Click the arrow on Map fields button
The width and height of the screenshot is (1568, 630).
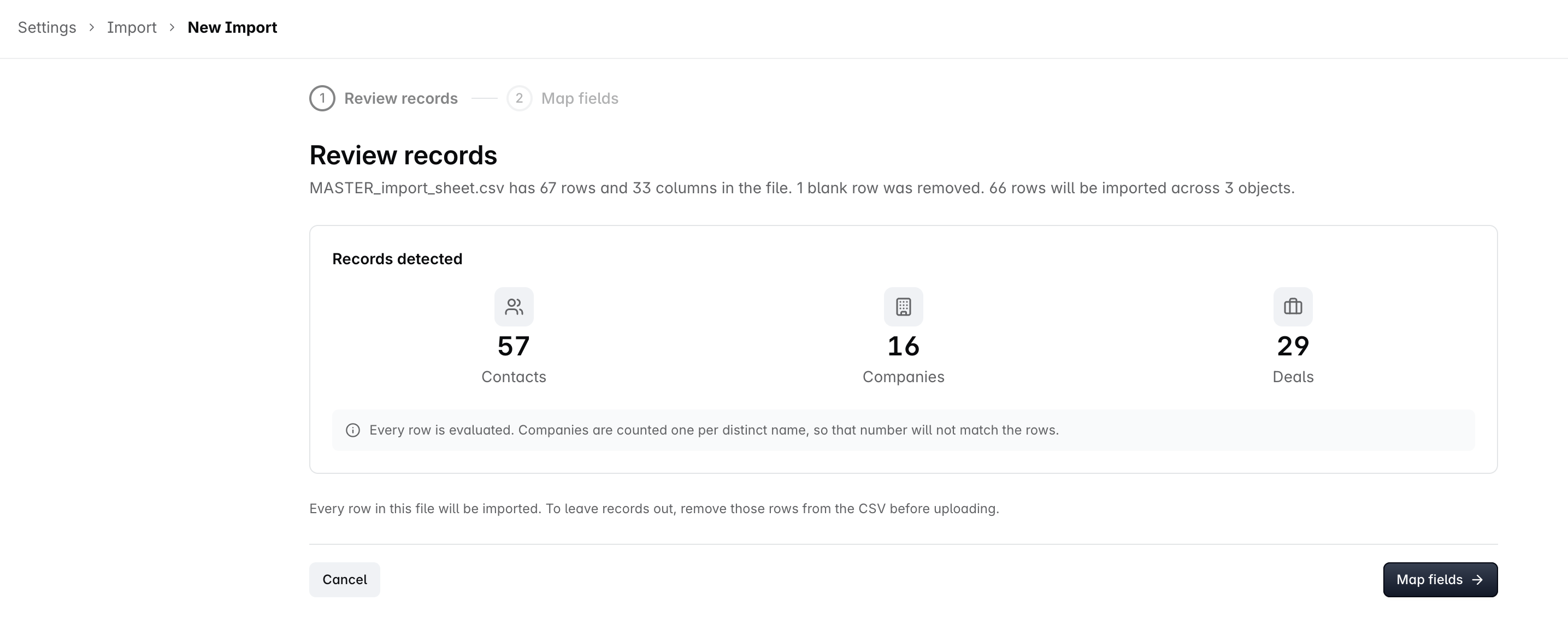point(1477,580)
